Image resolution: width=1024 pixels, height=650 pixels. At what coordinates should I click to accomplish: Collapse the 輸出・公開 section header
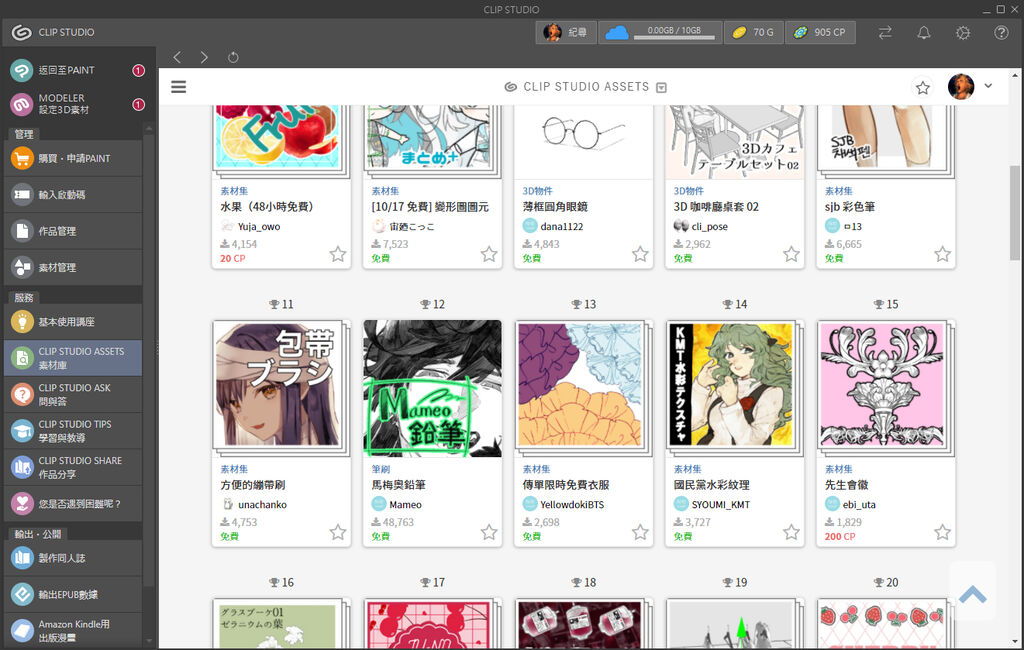pos(38,534)
